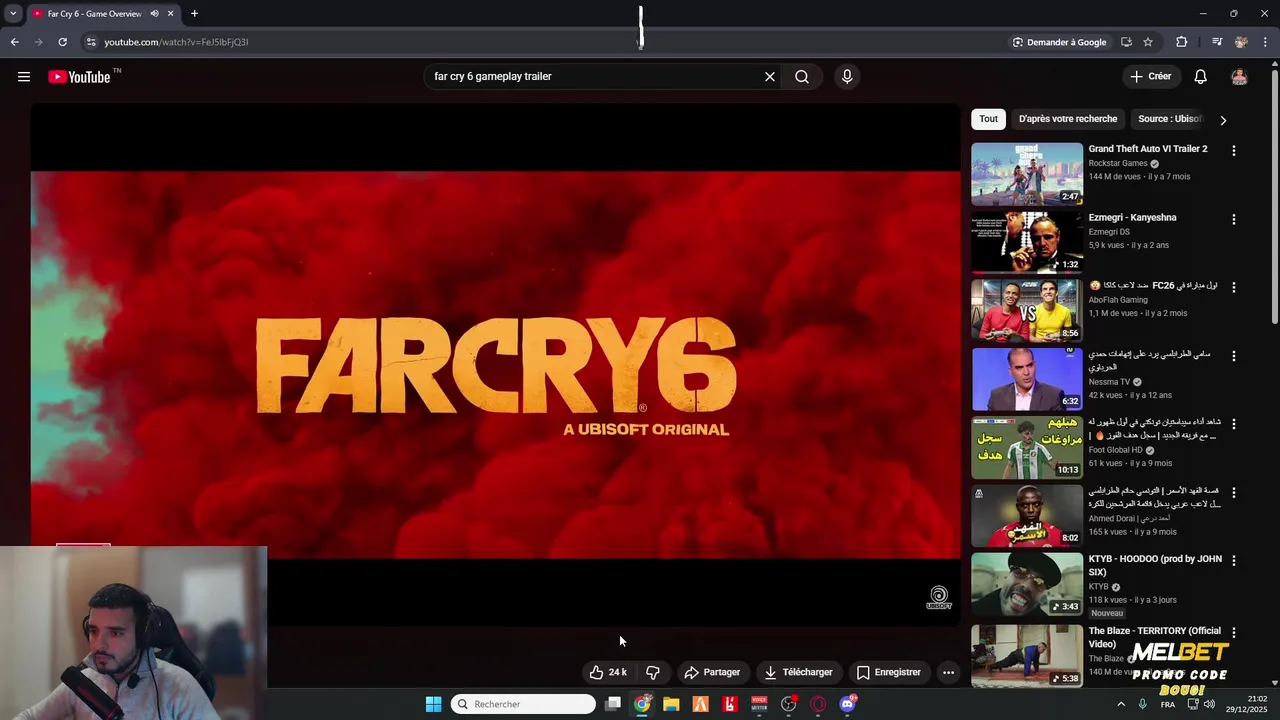Open Opera GX from the taskbar
The height and width of the screenshot is (720, 1280).
818,704
